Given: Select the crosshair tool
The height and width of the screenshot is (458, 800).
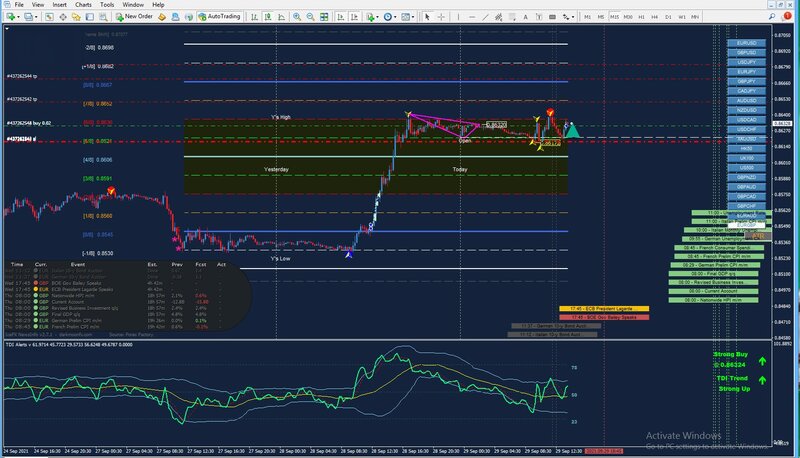Looking at the screenshot, I should click(x=441, y=17).
